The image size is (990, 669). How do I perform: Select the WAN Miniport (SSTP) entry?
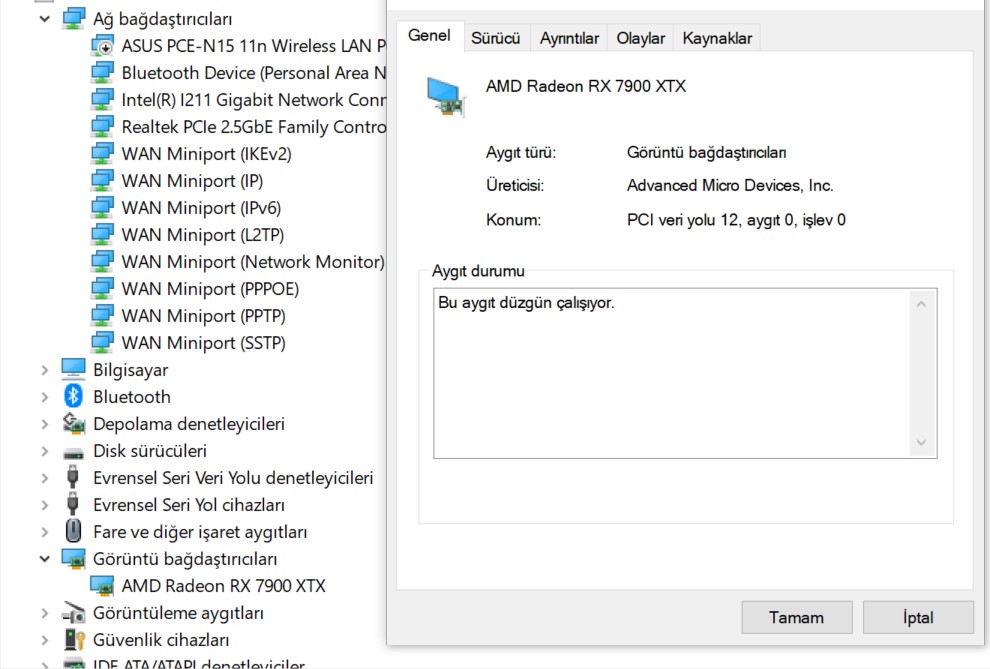pos(203,343)
